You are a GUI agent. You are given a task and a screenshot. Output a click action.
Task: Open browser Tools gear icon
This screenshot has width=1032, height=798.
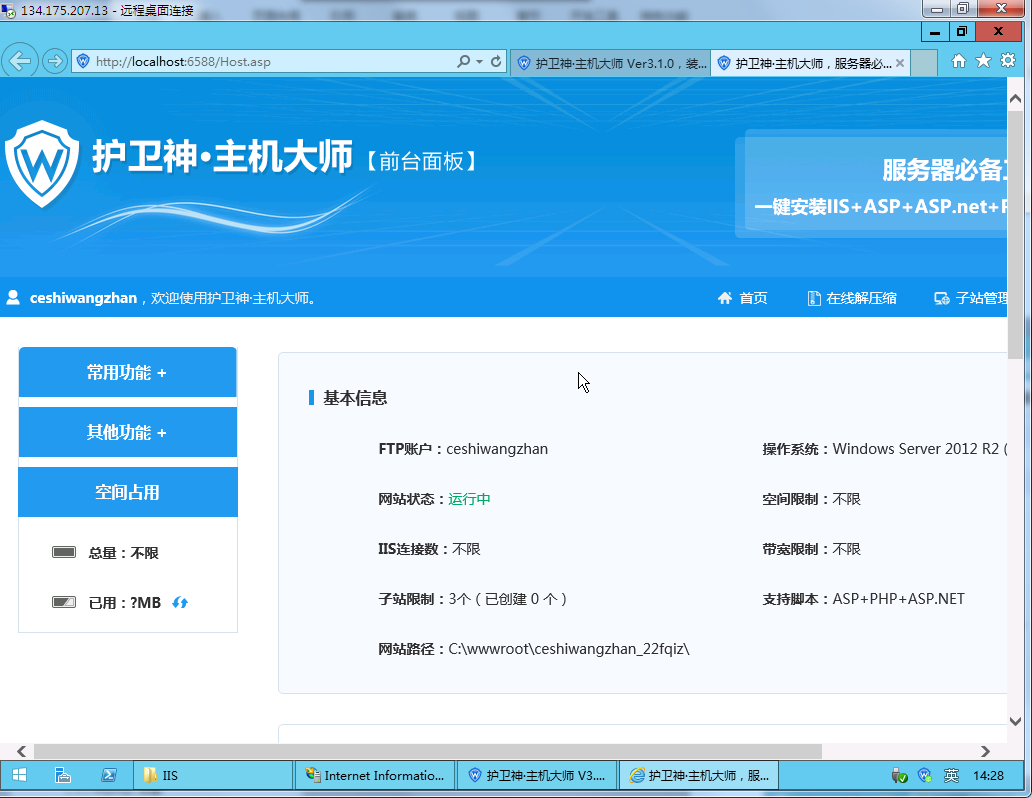pos(1008,61)
